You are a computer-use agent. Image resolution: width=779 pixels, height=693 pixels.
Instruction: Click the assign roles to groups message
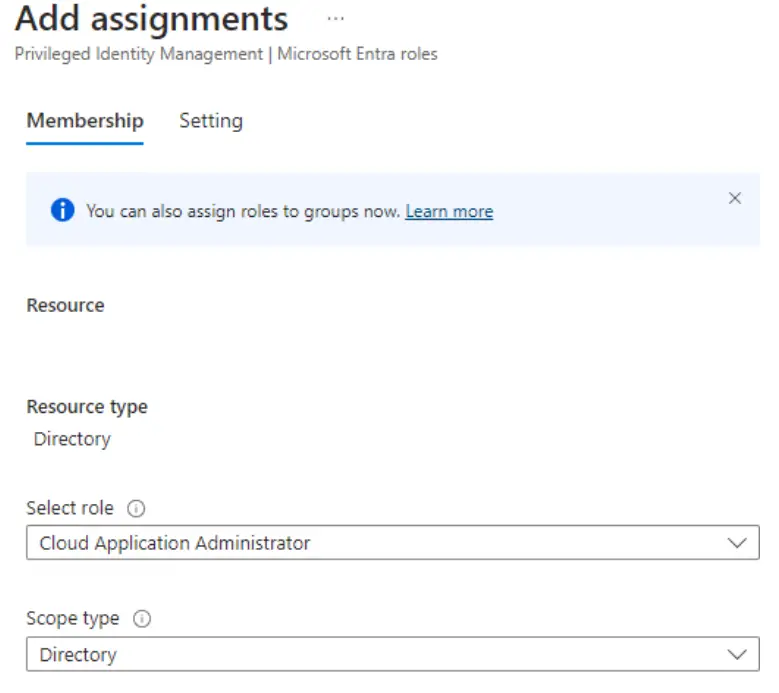point(243,212)
